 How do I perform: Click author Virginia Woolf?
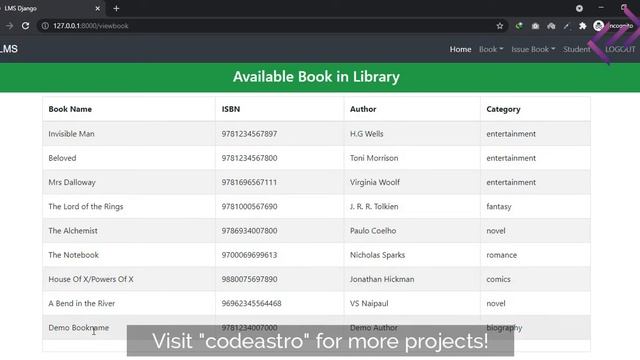coord(375,182)
